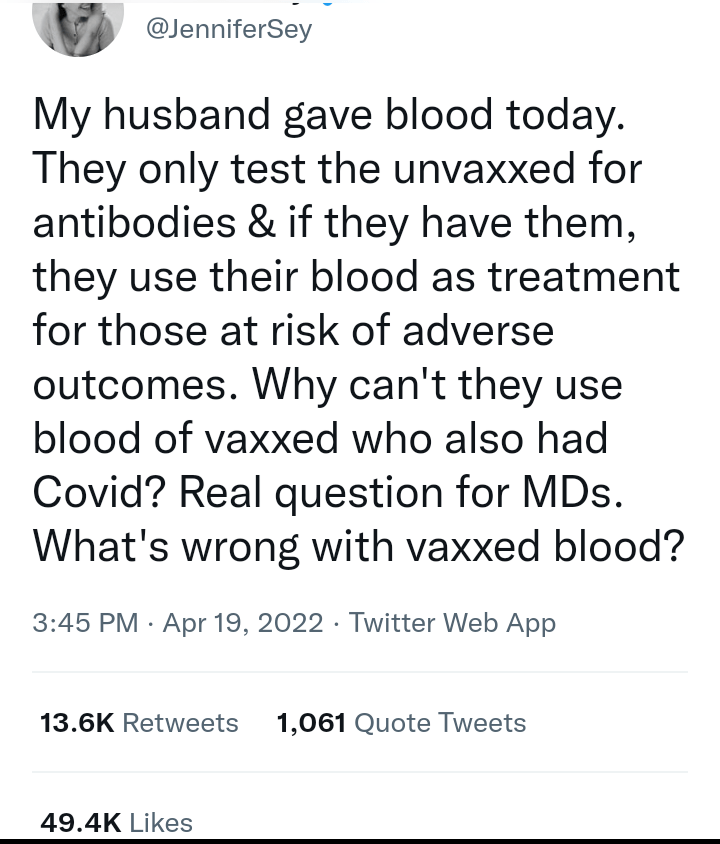The width and height of the screenshot is (720, 844).
Task: Click the @JenniferSey handle
Action: (x=229, y=30)
